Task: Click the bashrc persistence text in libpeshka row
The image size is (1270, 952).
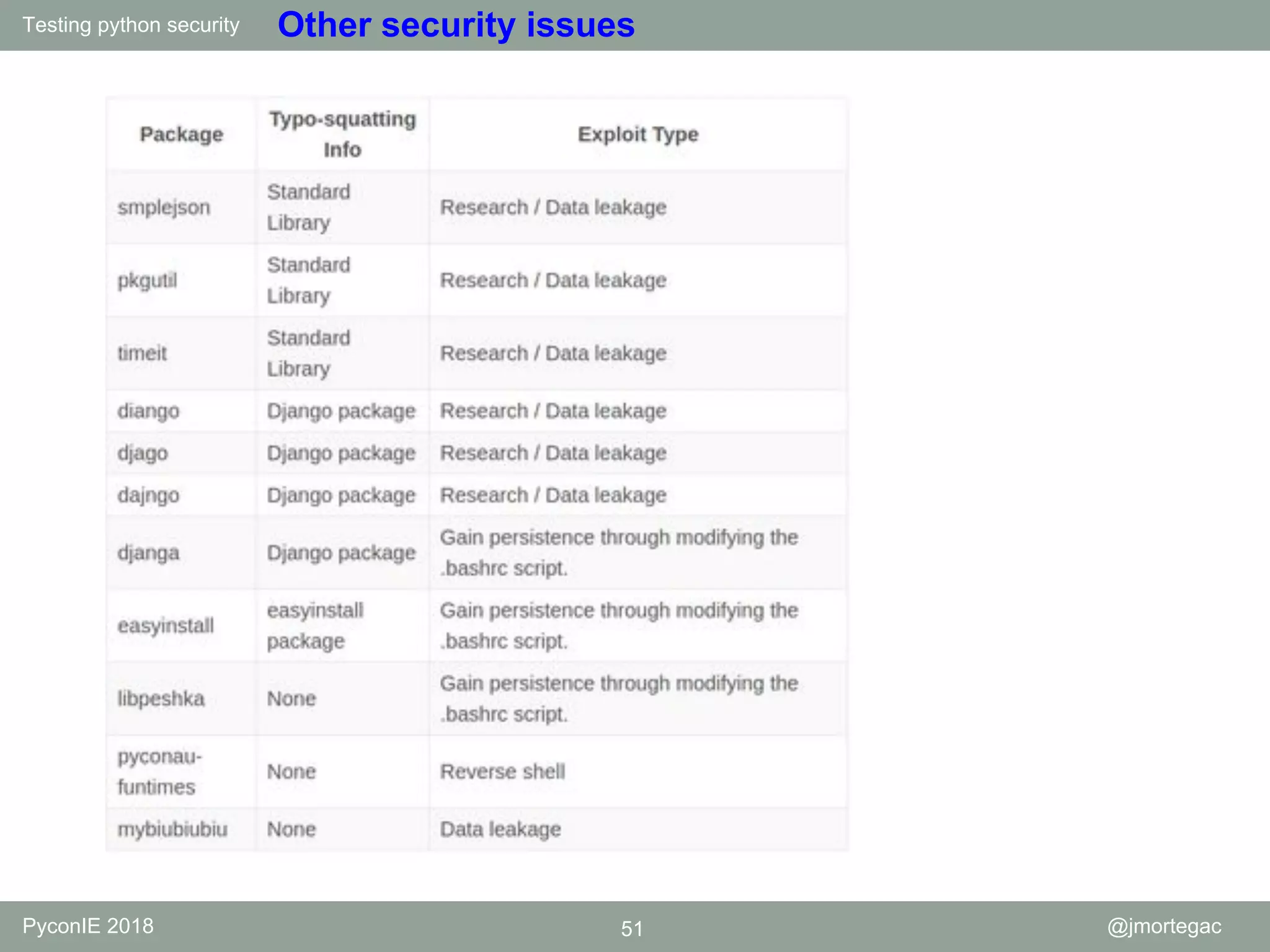Action: 619,699
